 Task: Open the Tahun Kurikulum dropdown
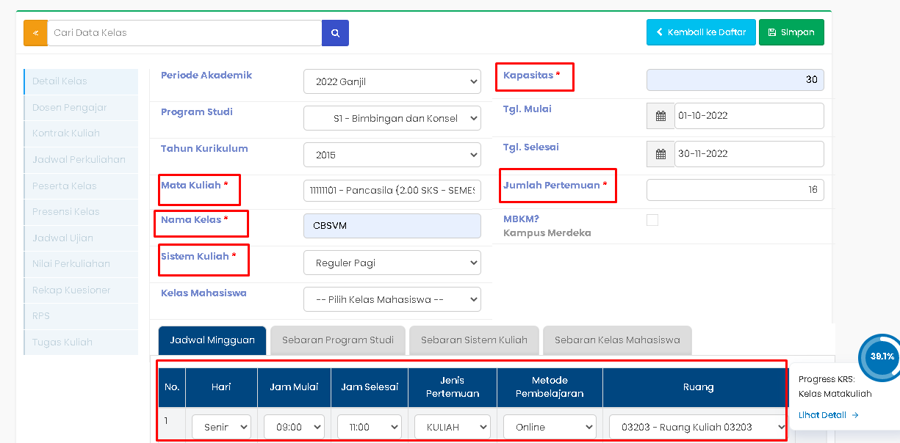(x=392, y=155)
